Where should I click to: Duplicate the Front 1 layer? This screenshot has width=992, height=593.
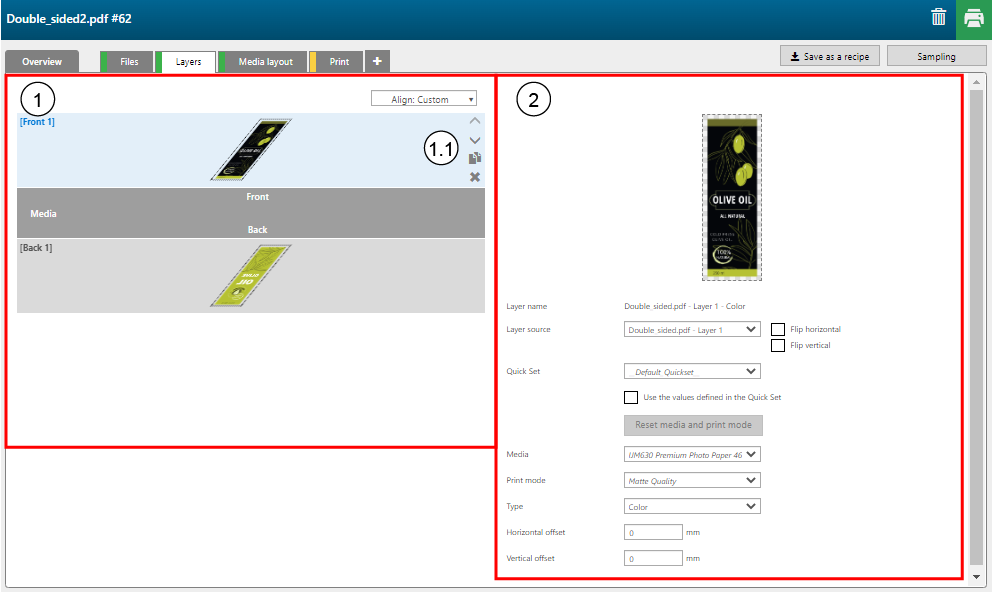pos(475,158)
